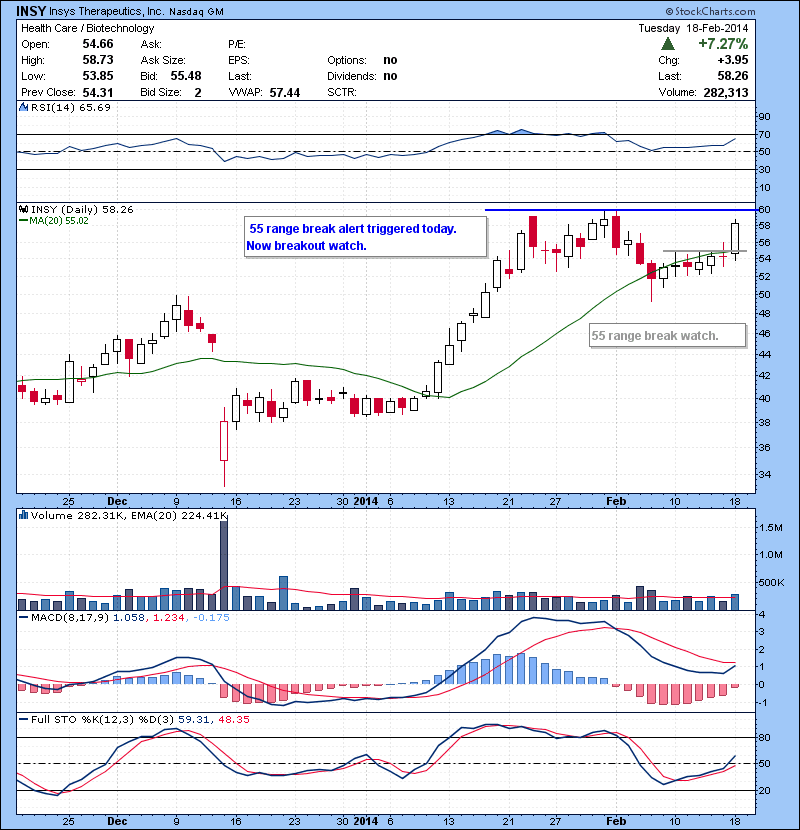800x830 pixels.
Task: Select the gray 55 range break watch note
Action: 667,335
